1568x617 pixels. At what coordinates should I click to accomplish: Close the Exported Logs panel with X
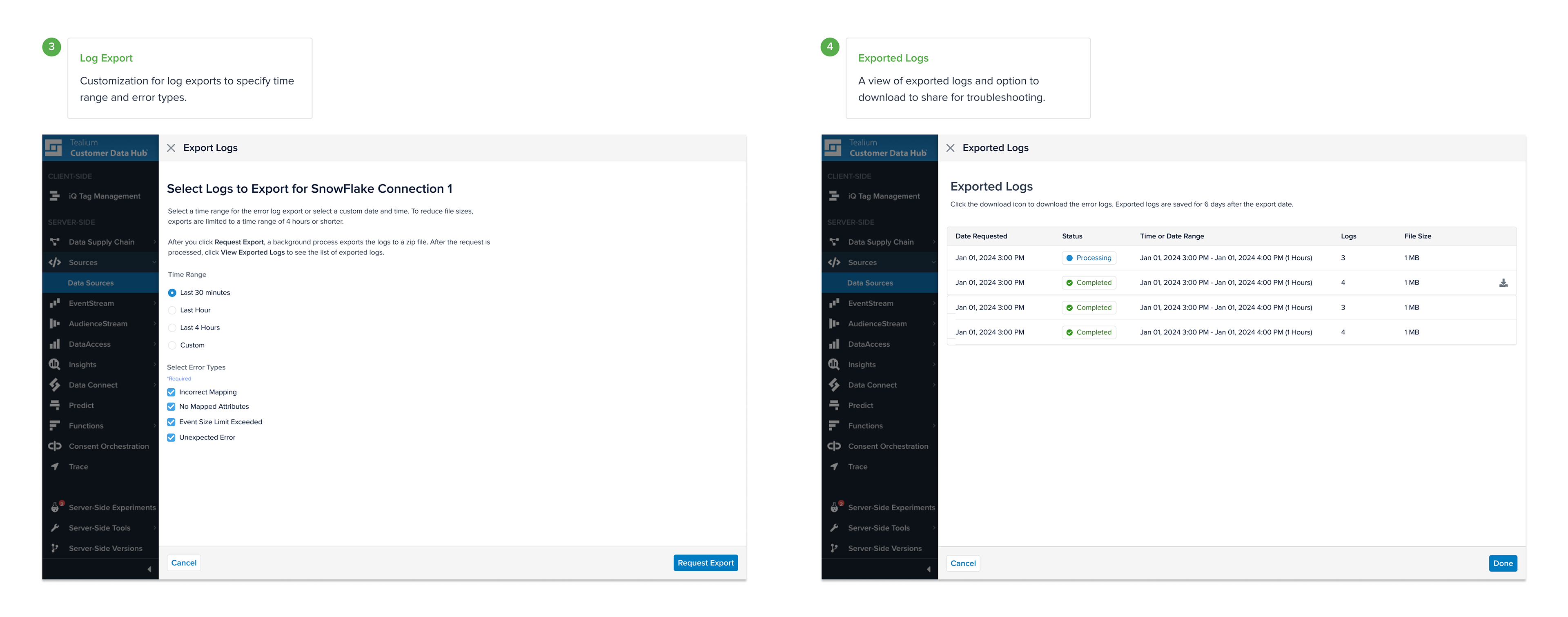(950, 148)
